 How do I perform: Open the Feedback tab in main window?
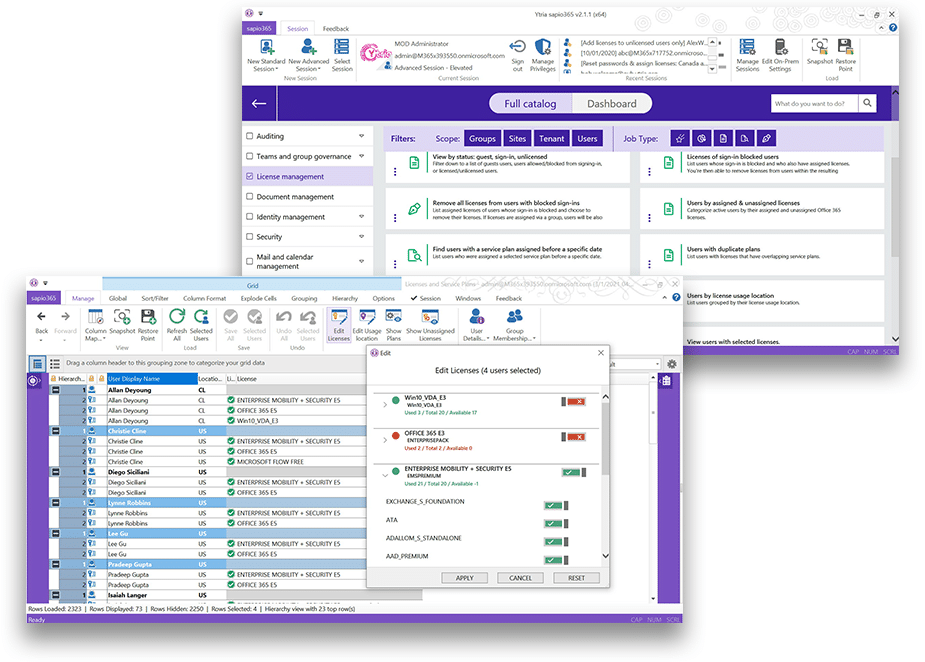point(336,28)
